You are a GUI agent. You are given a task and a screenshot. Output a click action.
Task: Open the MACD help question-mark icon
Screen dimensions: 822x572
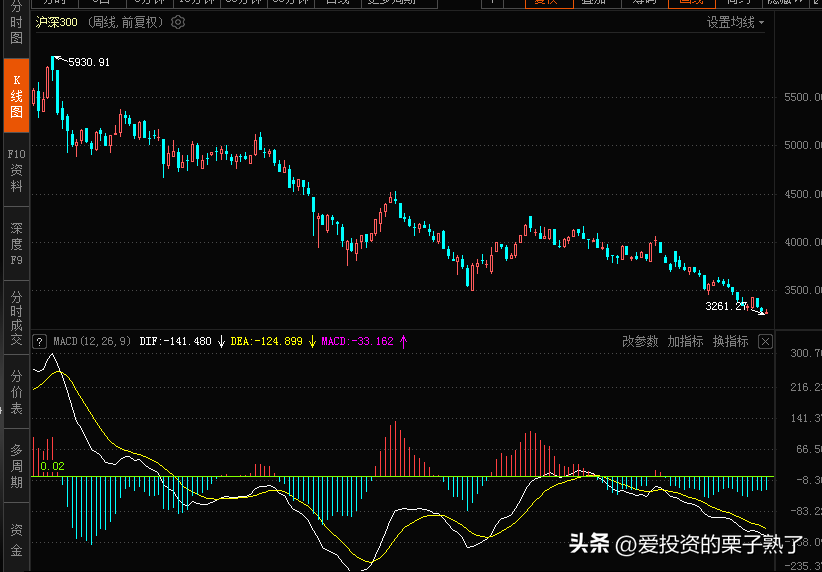(x=40, y=342)
